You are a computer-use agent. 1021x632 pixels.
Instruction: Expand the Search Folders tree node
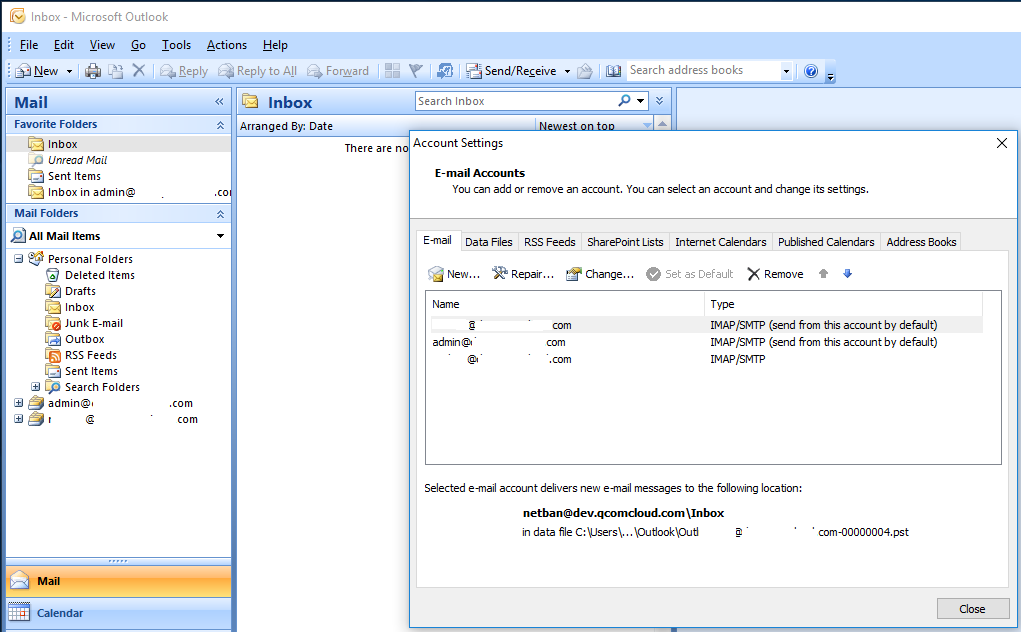pos(36,387)
